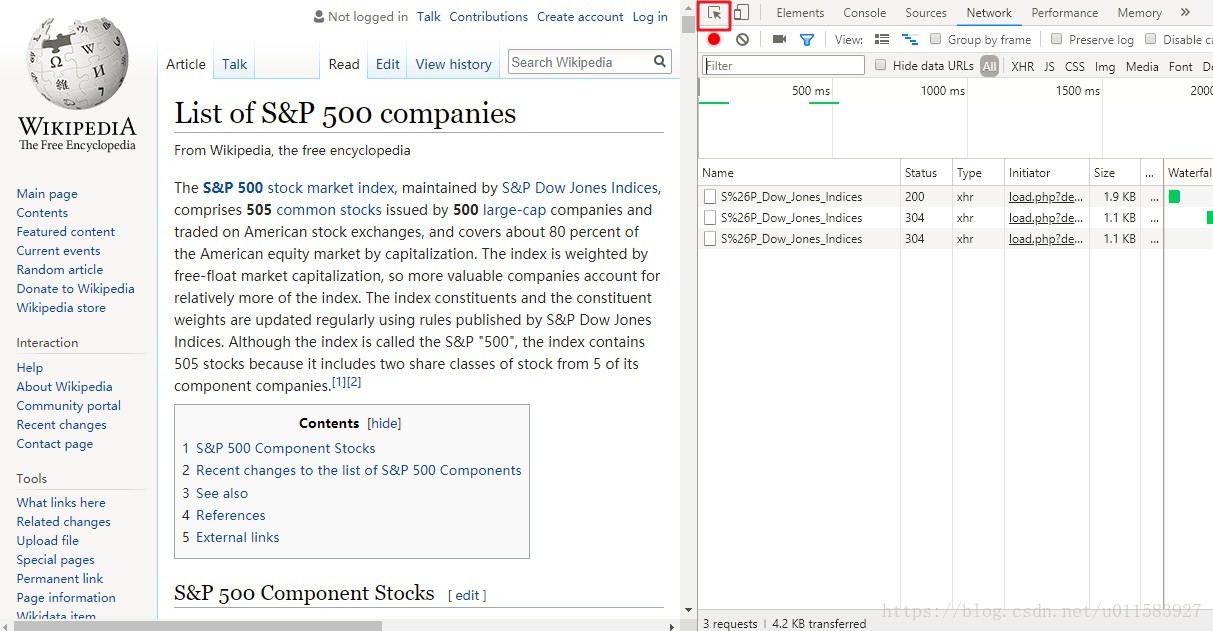Open the Wikipedia article Talk tab
The width and height of the screenshot is (1213, 631).
(x=235, y=64)
